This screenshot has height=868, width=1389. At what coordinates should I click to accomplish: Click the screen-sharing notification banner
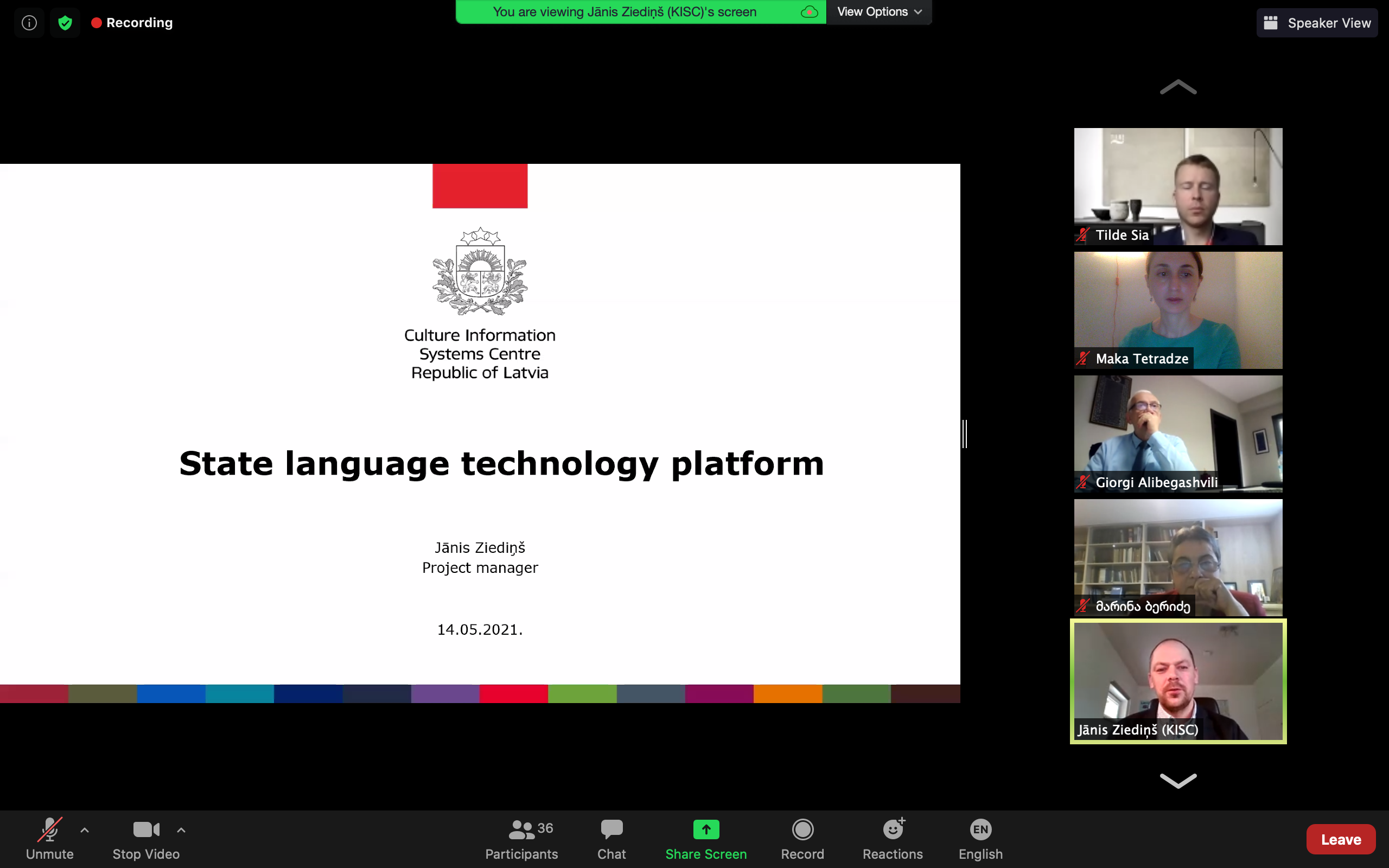pos(625,11)
